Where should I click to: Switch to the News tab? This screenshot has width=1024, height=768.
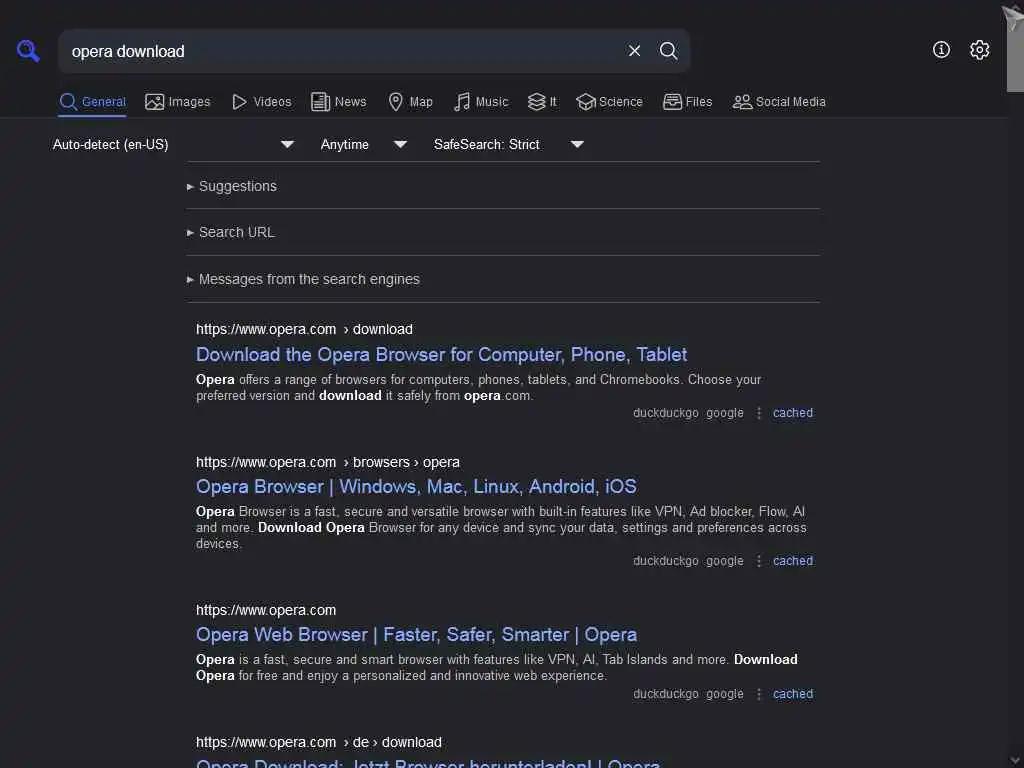(339, 102)
